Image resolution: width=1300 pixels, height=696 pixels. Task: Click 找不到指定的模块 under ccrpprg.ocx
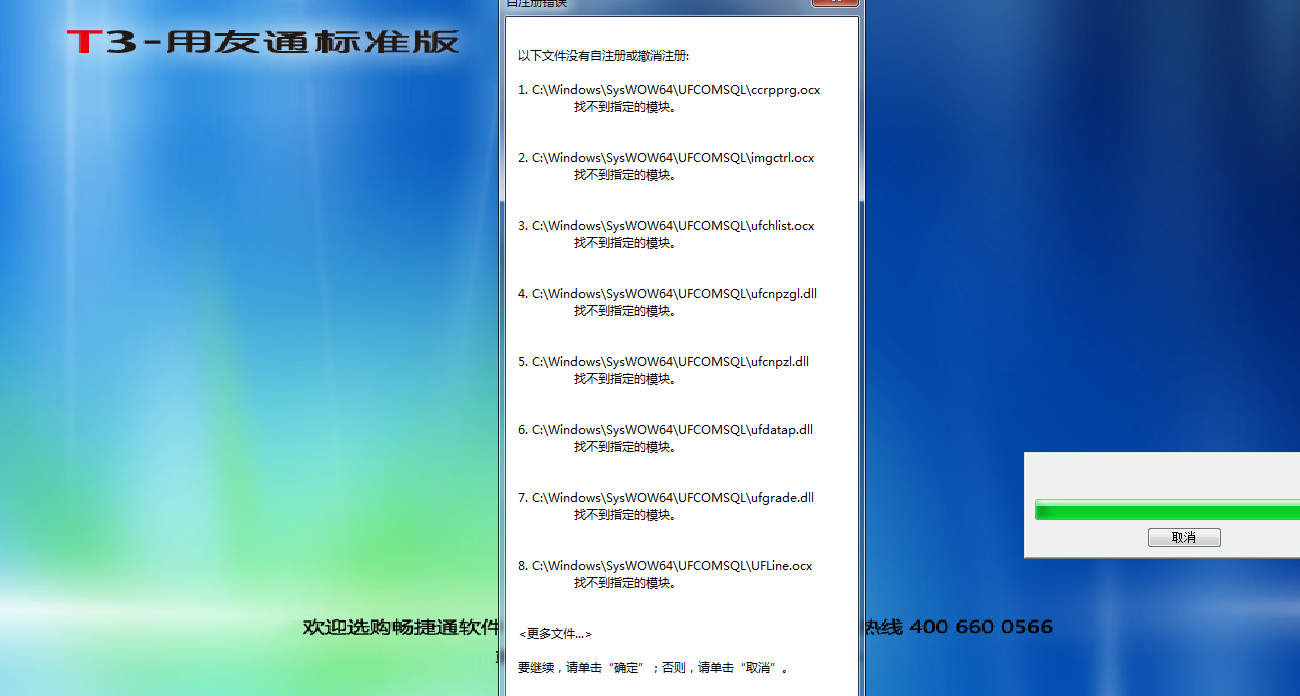(625, 107)
